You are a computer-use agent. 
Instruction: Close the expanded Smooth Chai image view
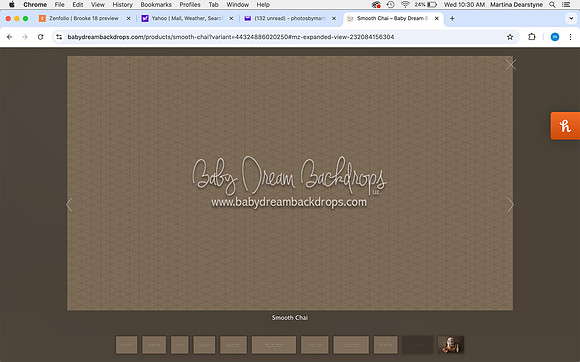click(x=510, y=65)
